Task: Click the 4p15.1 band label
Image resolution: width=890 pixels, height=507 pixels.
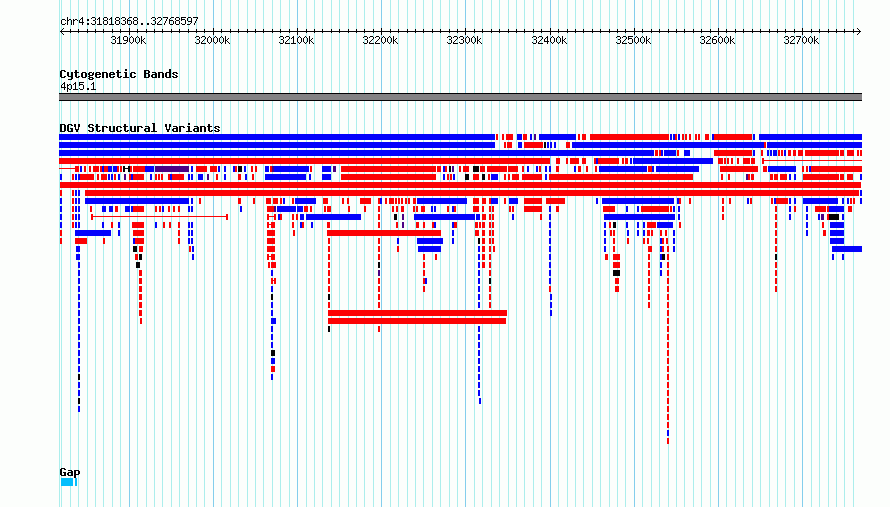Action: [78, 86]
